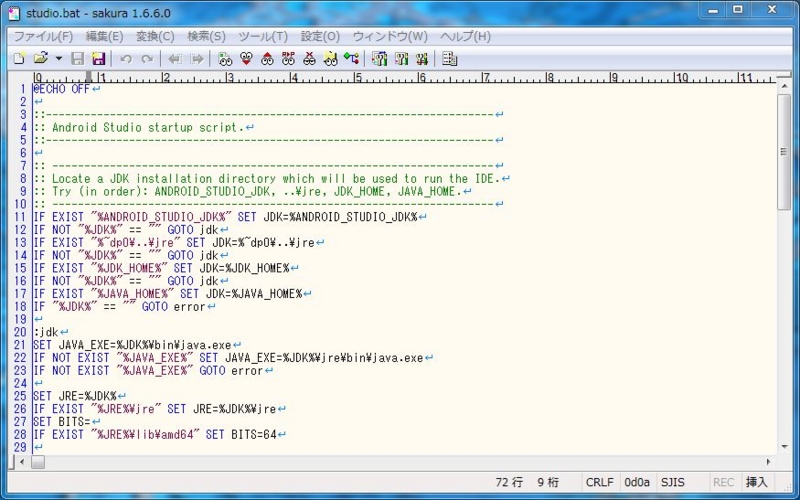This screenshot has width=800, height=500.
Task: Open the 編集(E) menu
Action: (105, 36)
